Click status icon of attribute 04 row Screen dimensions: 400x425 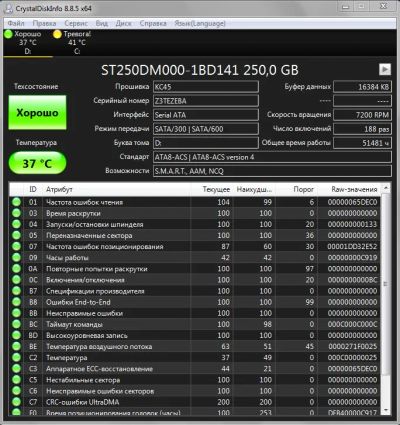tap(16, 224)
